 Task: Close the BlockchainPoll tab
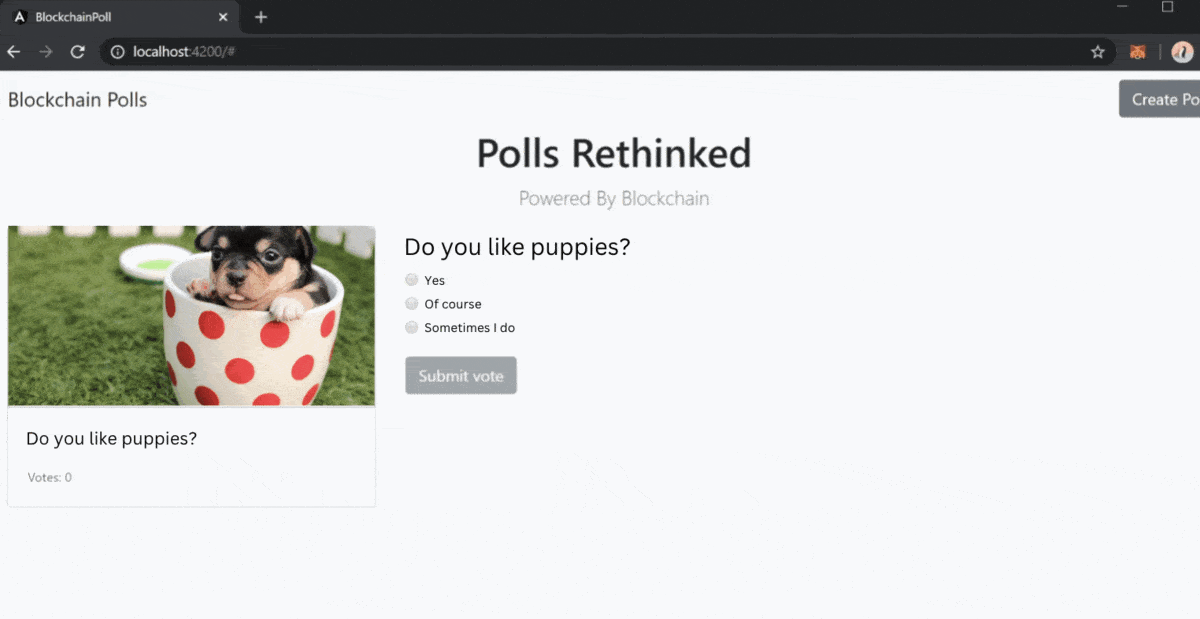pyautogui.click(x=223, y=17)
